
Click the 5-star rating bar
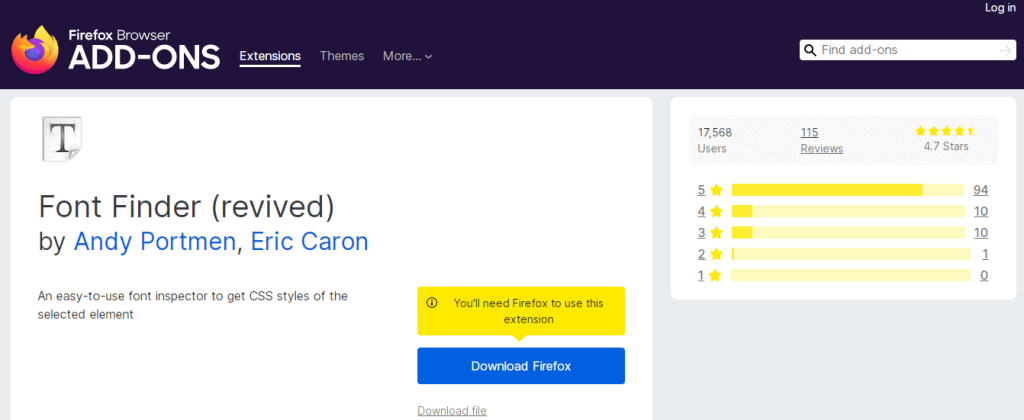(848, 190)
